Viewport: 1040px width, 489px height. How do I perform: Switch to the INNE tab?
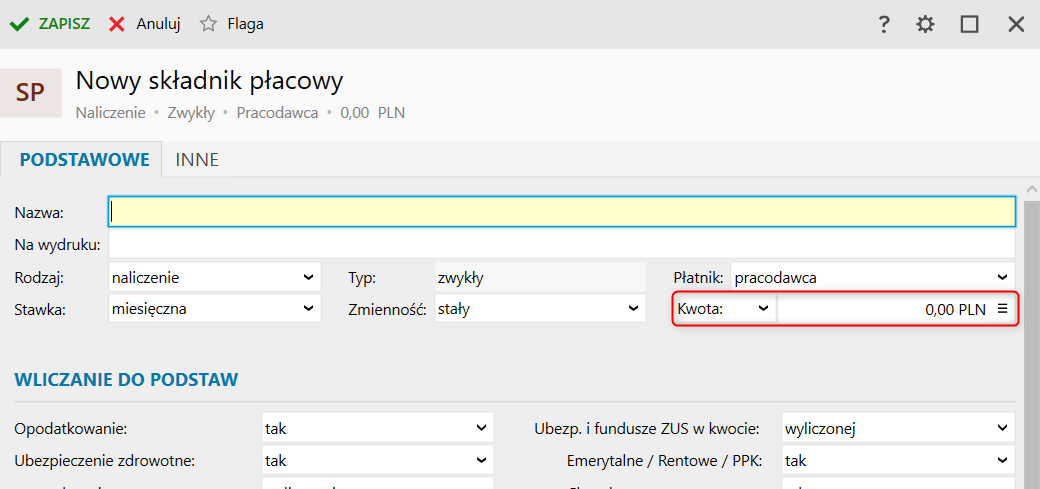pos(197,159)
